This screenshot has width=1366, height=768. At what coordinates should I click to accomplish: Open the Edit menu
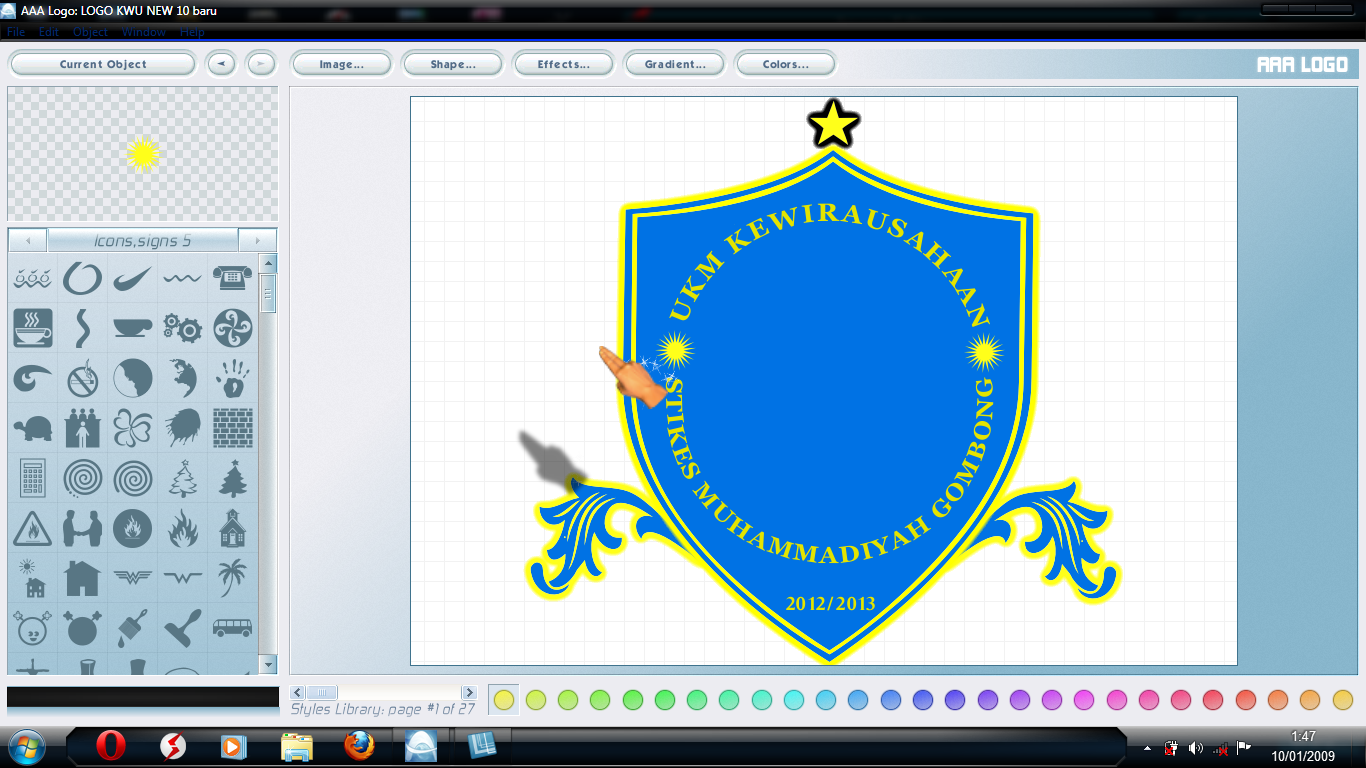click(48, 32)
